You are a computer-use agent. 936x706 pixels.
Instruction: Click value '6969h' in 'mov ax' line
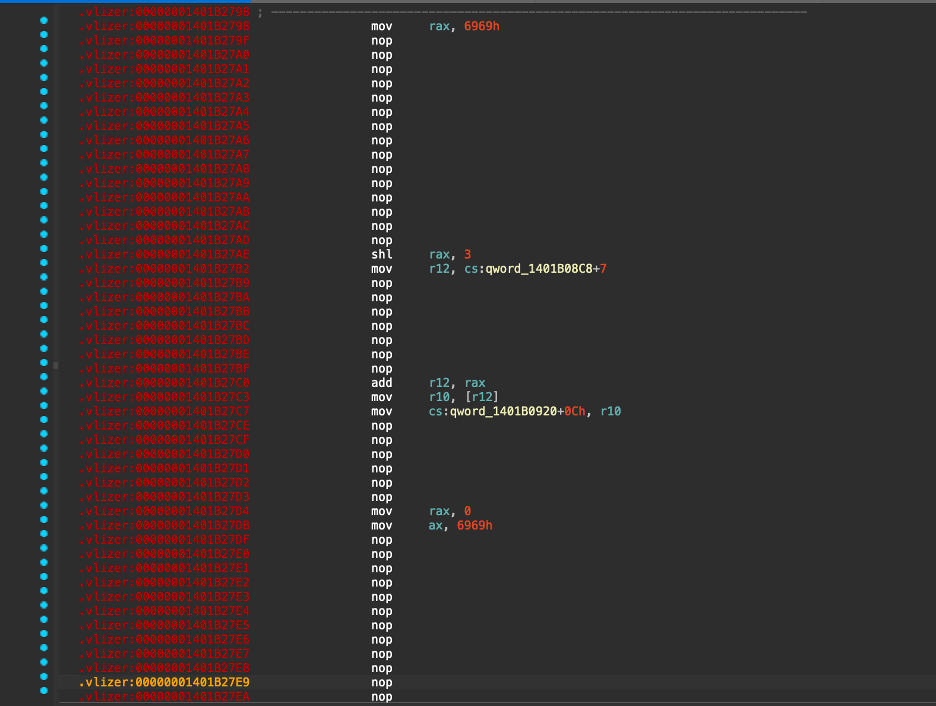click(475, 525)
